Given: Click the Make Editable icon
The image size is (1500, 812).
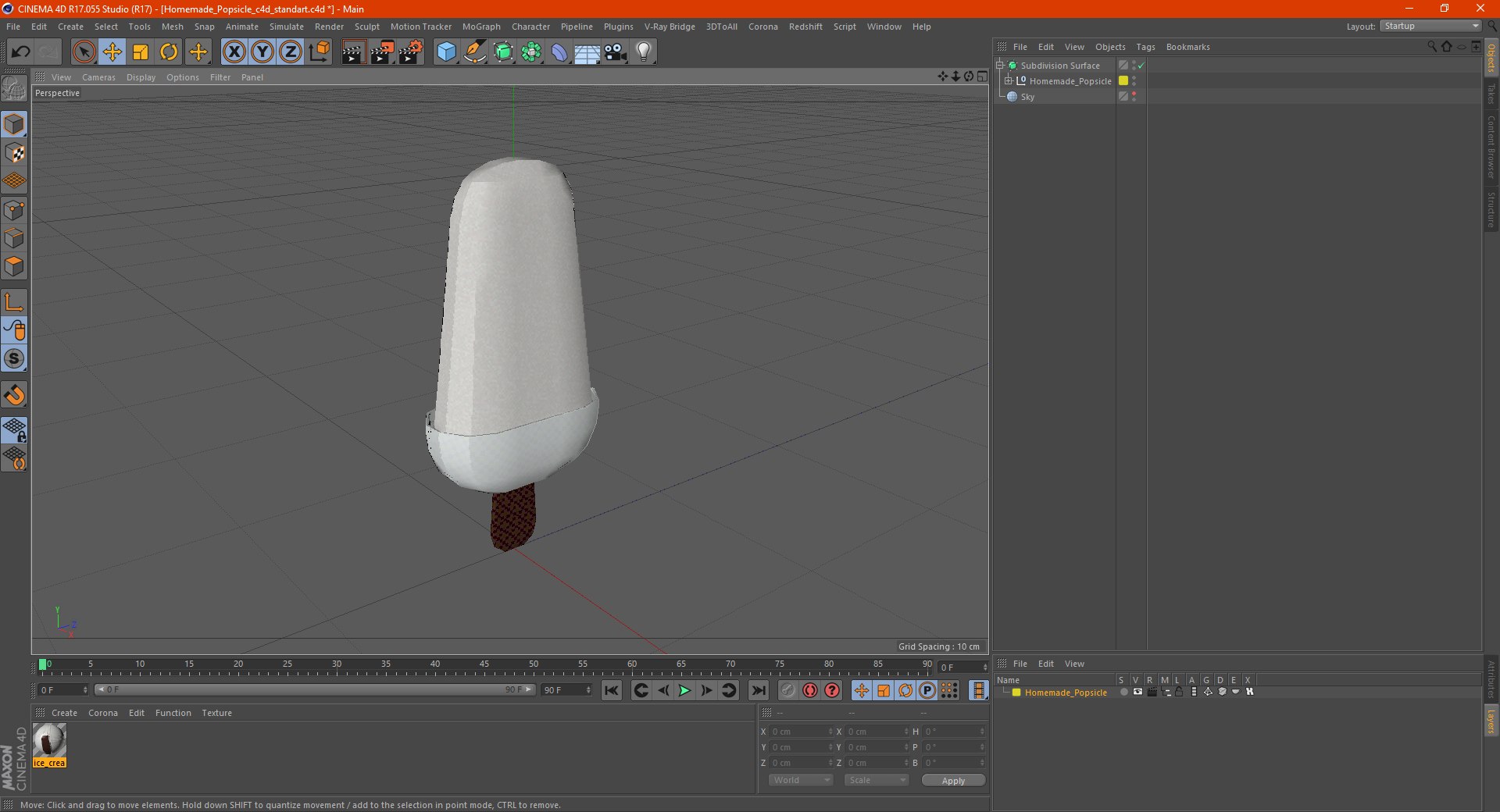Looking at the screenshot, I should point(14,88).
